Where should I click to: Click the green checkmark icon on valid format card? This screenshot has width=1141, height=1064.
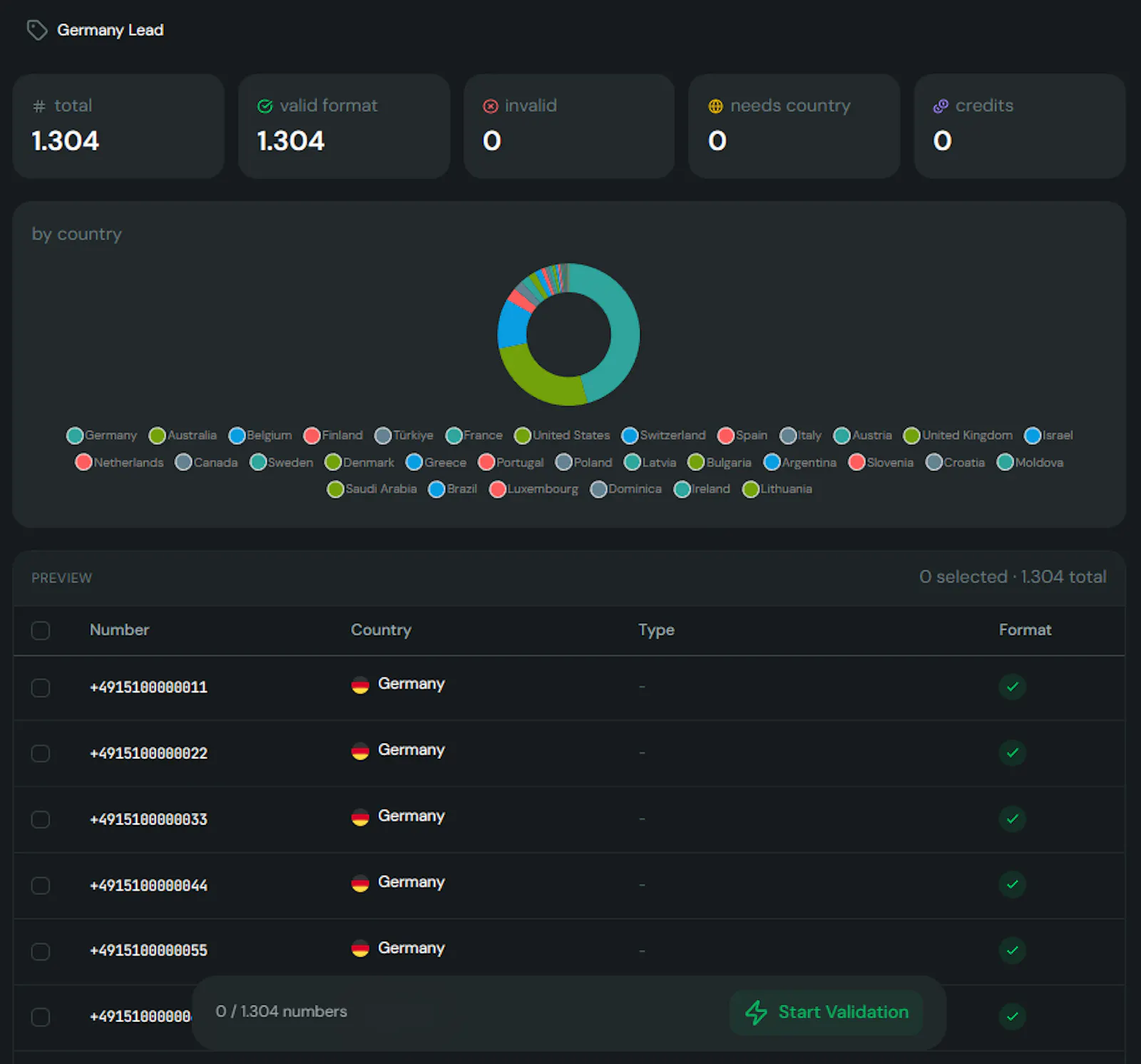tap(265, 106)
